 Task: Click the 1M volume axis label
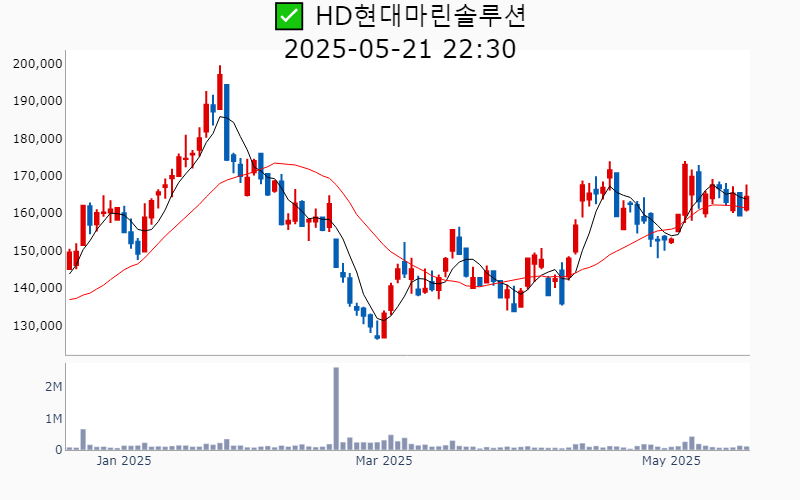coord(54,419)
